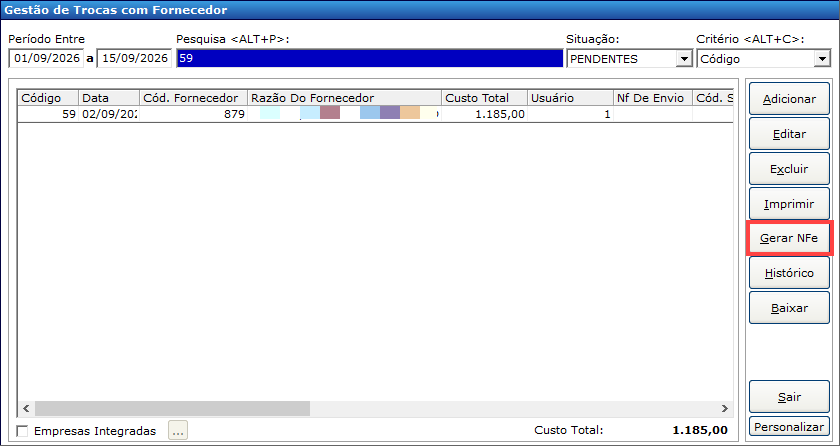Sort by Cód. Fornecedor column header
This screenshot has width=840, height=446.
[x=194, y=98]
